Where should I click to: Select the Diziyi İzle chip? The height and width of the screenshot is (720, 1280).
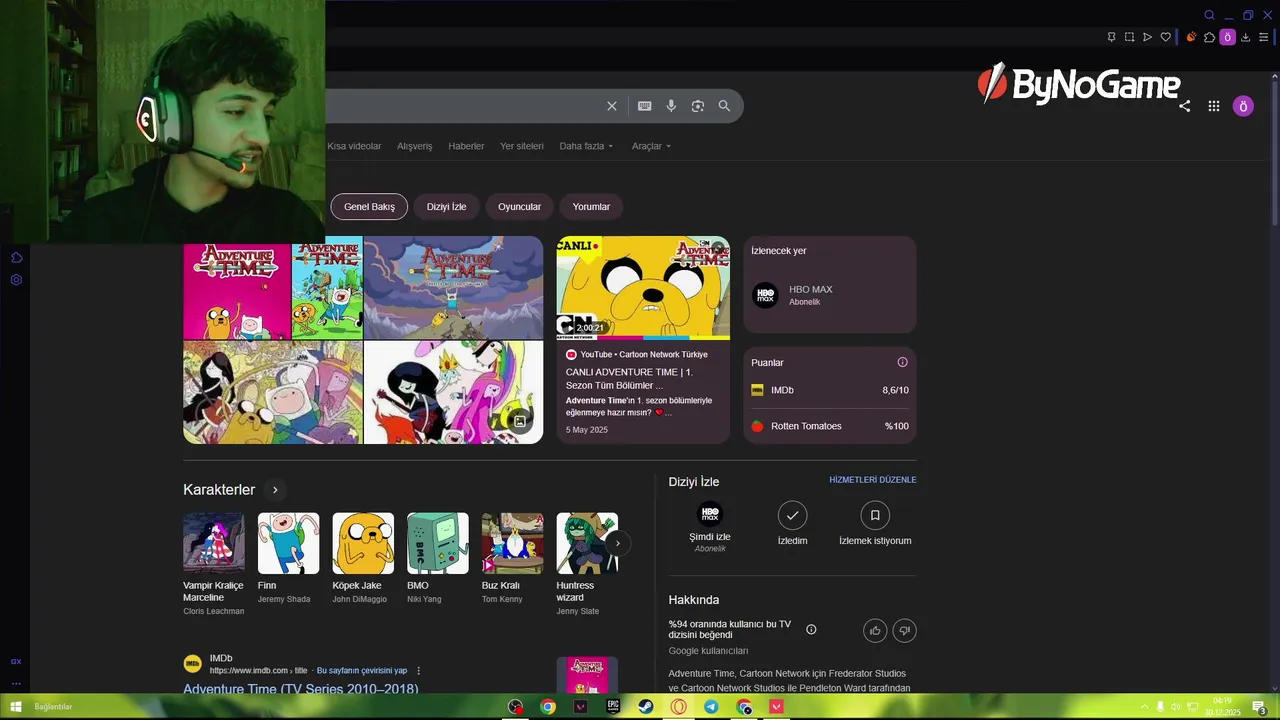point(447,207)
